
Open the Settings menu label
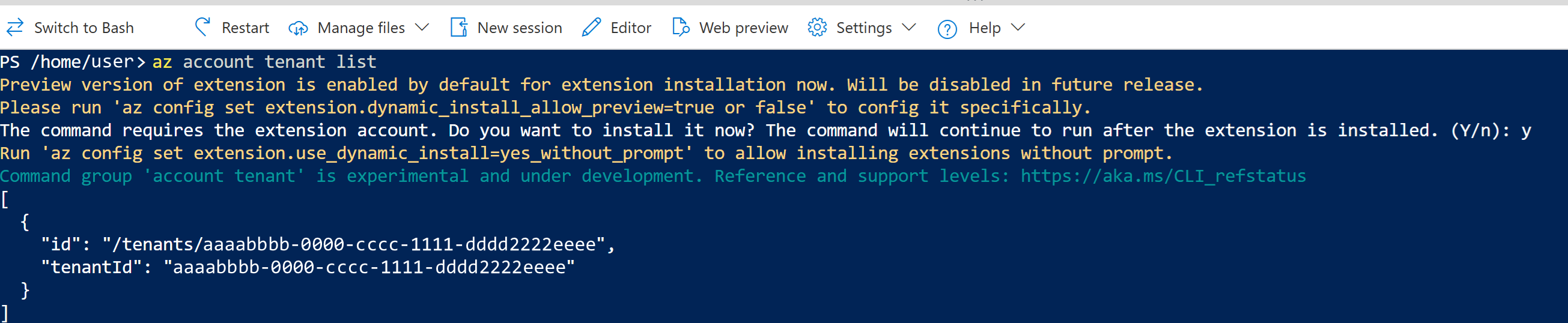(864, 28)
